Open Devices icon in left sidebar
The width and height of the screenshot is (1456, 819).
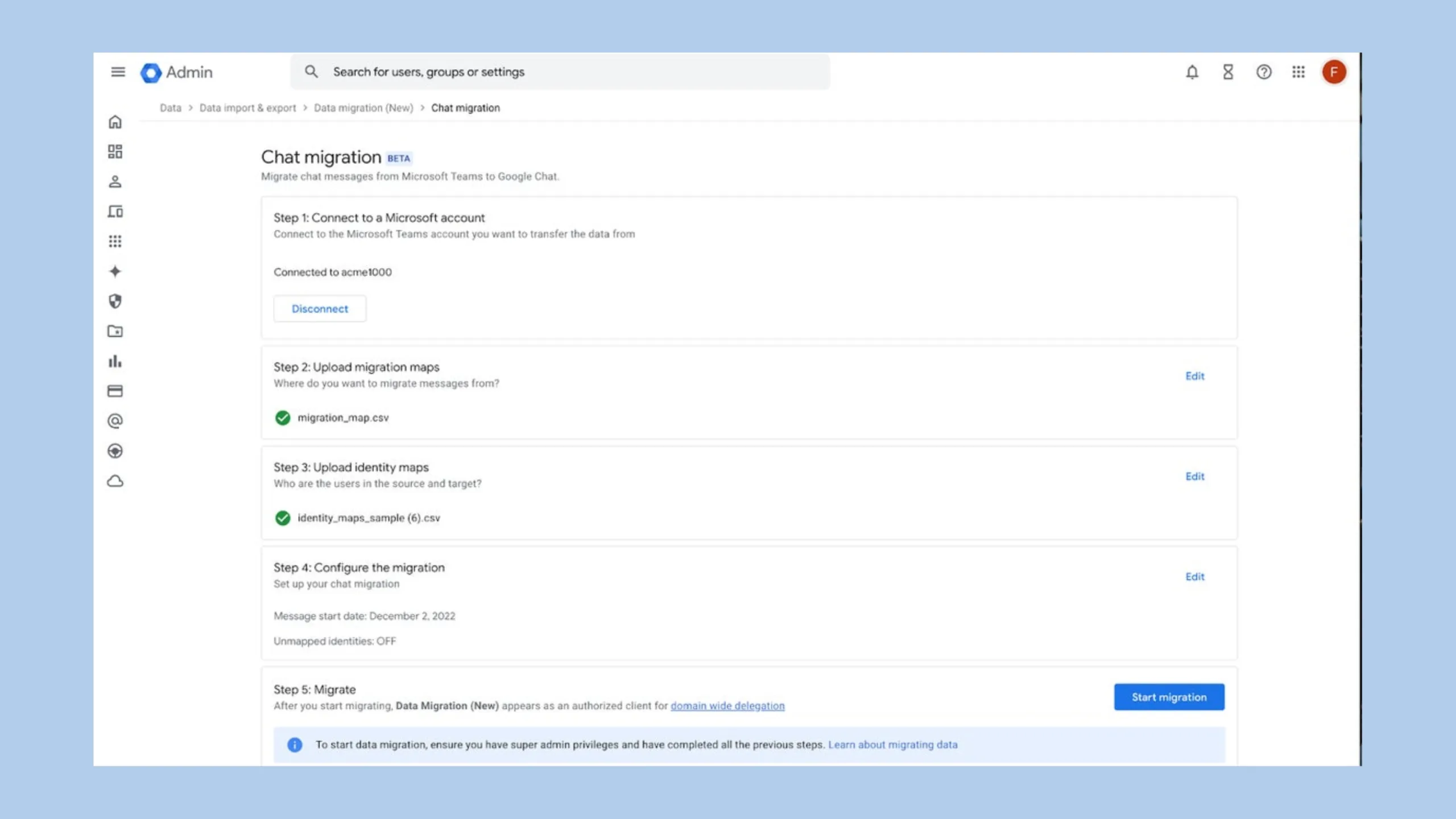115,212
